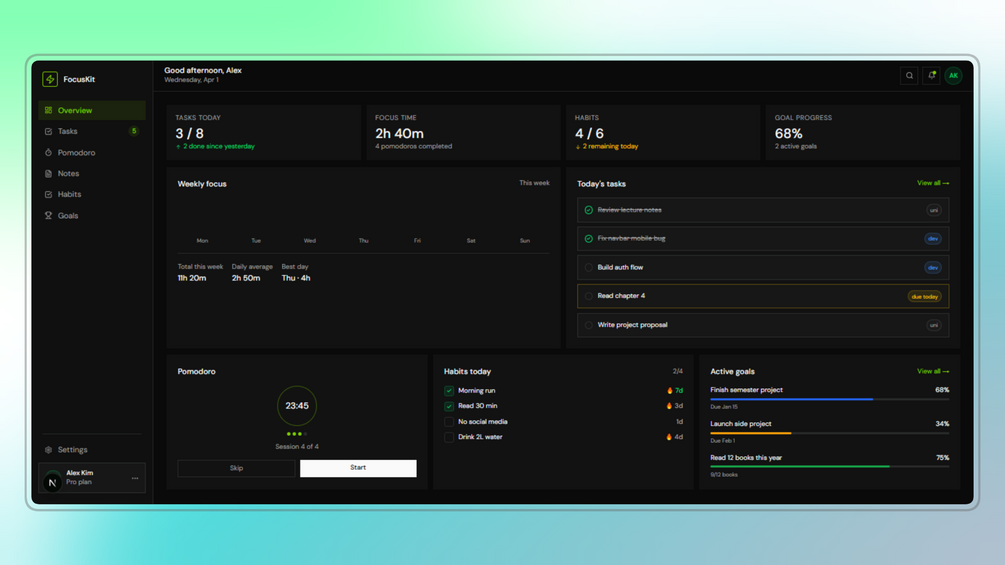
Task: Click the Read 12 books progress bar
Action: [829, 467]
